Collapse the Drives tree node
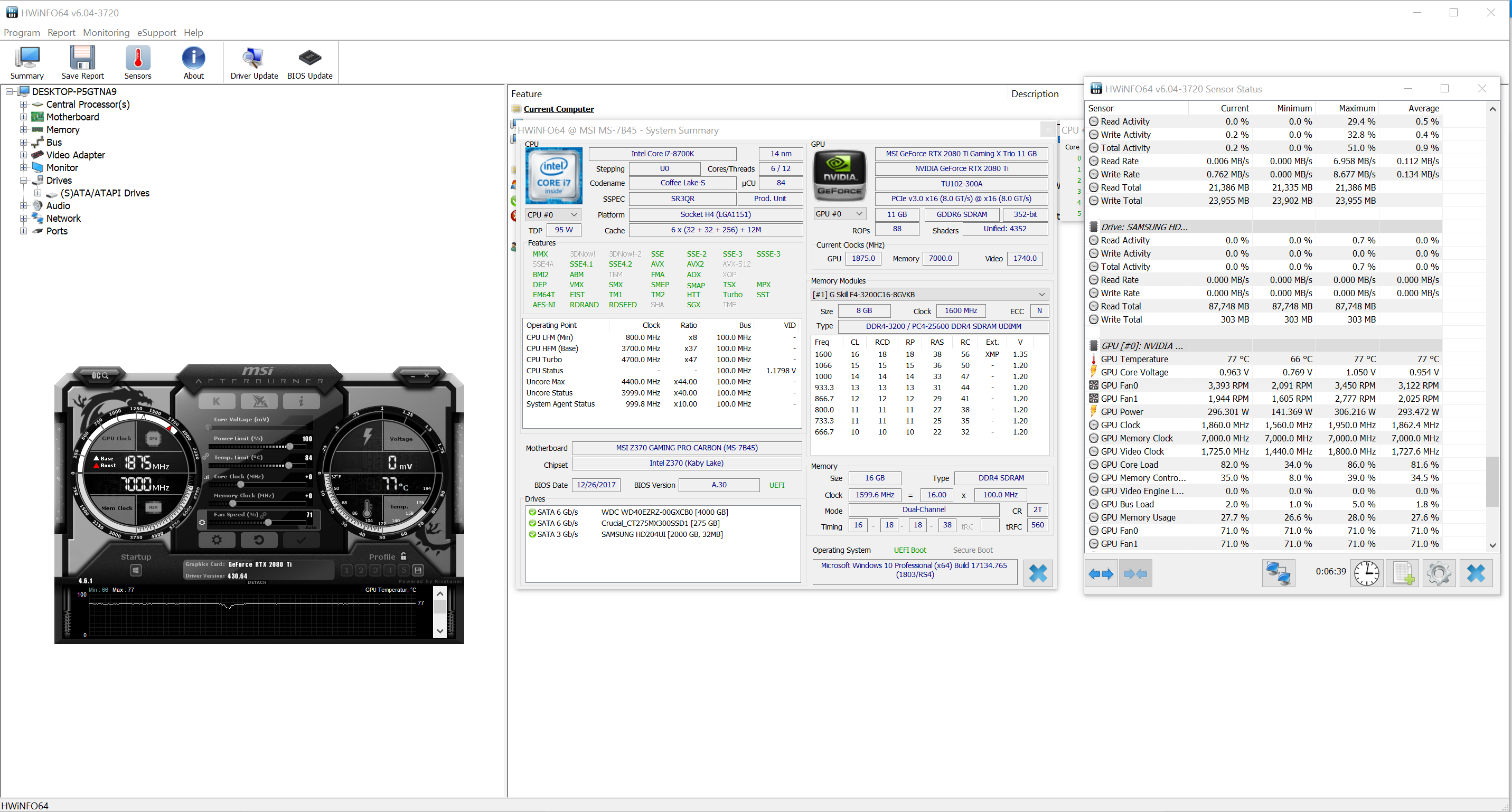 (x=23, y=180)
